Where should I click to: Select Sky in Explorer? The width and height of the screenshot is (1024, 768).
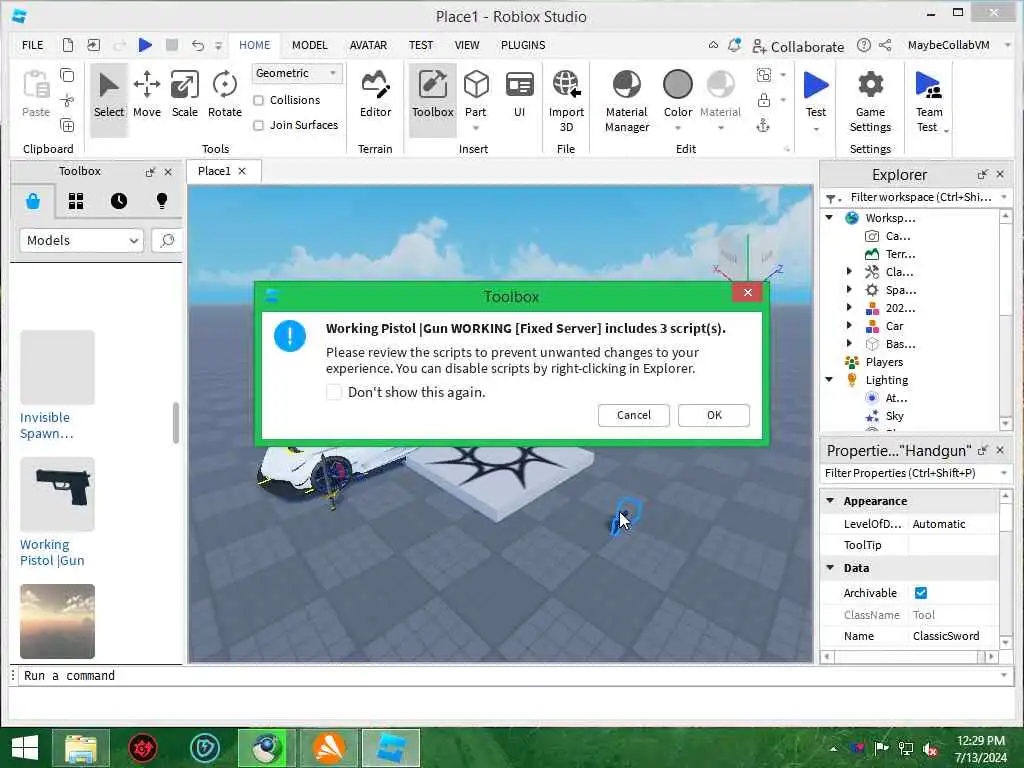point(894,416)
